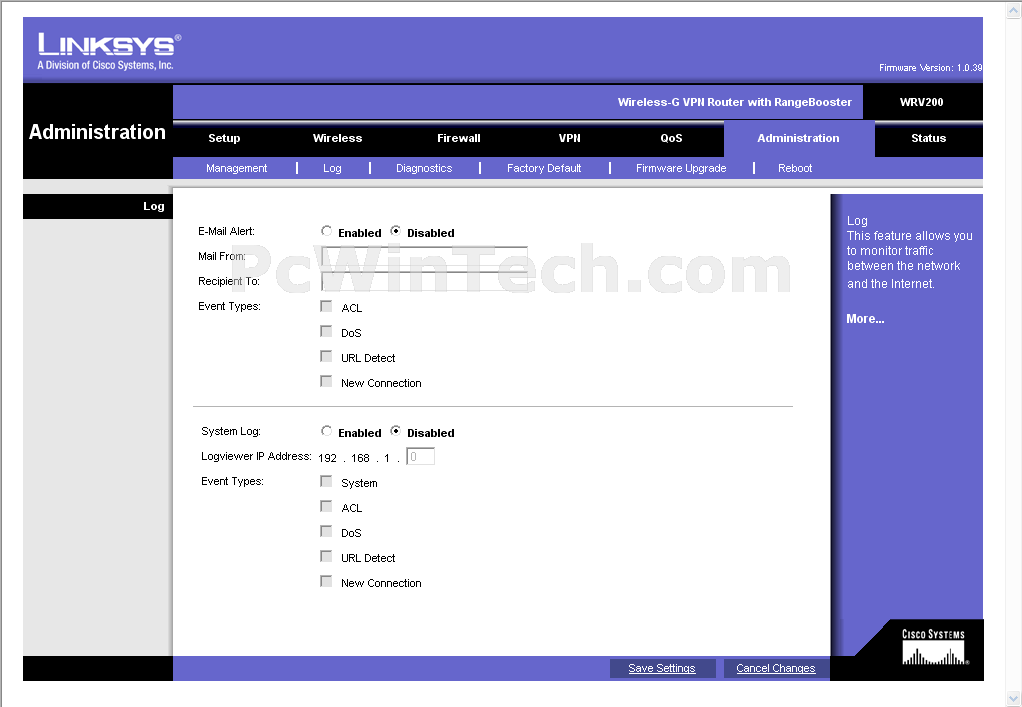
Task: Select the Administration tab
Action: tap(798, 138)
